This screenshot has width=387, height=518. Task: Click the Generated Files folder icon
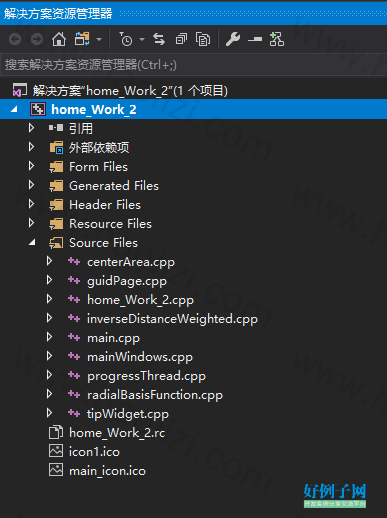(x=56, y=186)
